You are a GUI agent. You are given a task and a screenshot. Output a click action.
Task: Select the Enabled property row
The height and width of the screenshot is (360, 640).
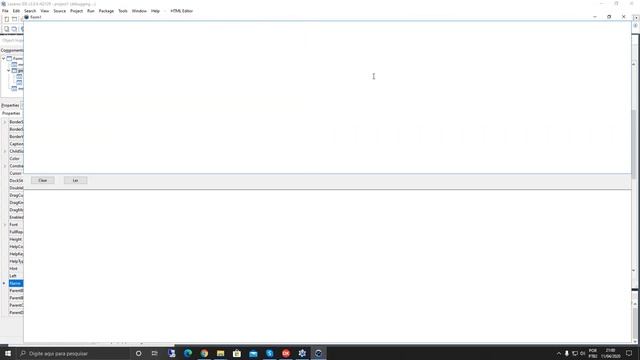coord(16,218)
